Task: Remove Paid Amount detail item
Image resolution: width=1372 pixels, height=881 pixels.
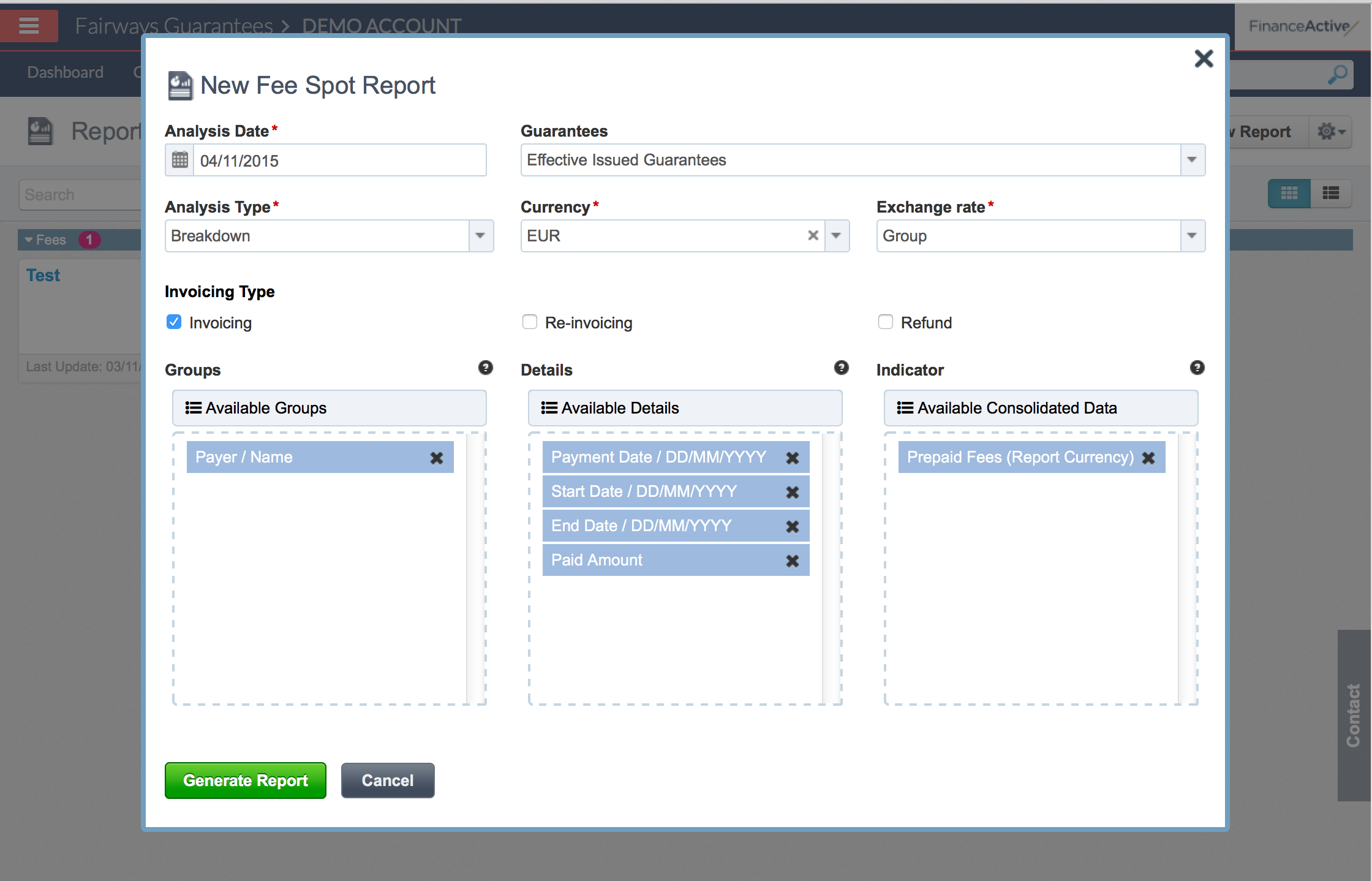Action: (792, 561)
